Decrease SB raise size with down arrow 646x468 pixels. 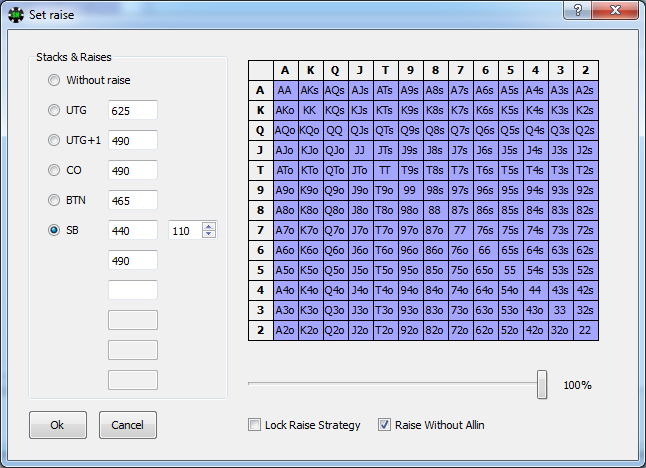click(208, 235)
